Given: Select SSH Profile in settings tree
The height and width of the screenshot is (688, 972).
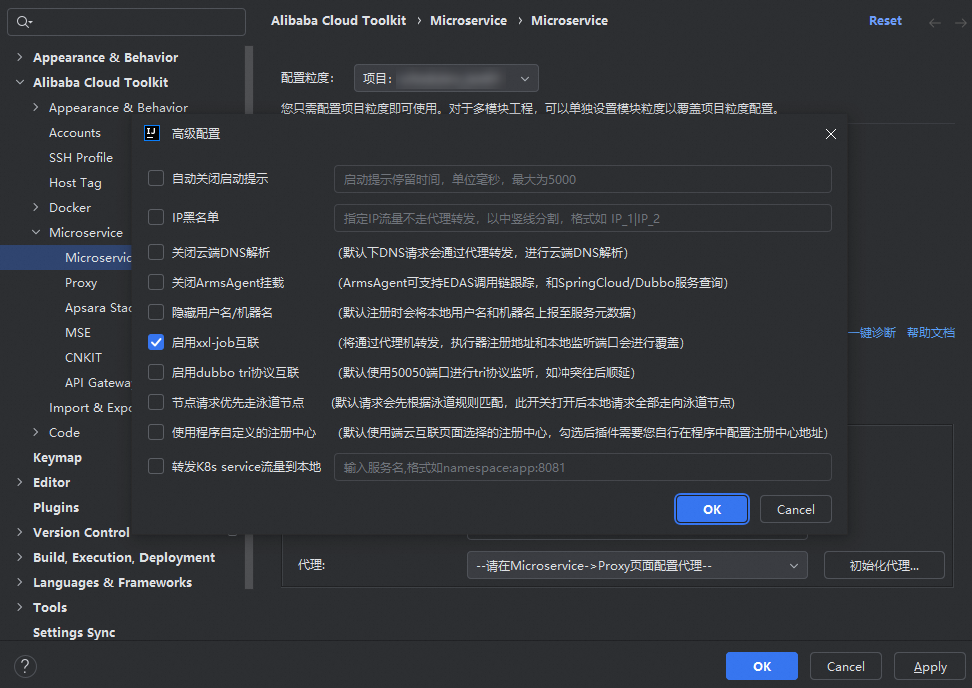Looking at the screenshot, I should (81, 157).
